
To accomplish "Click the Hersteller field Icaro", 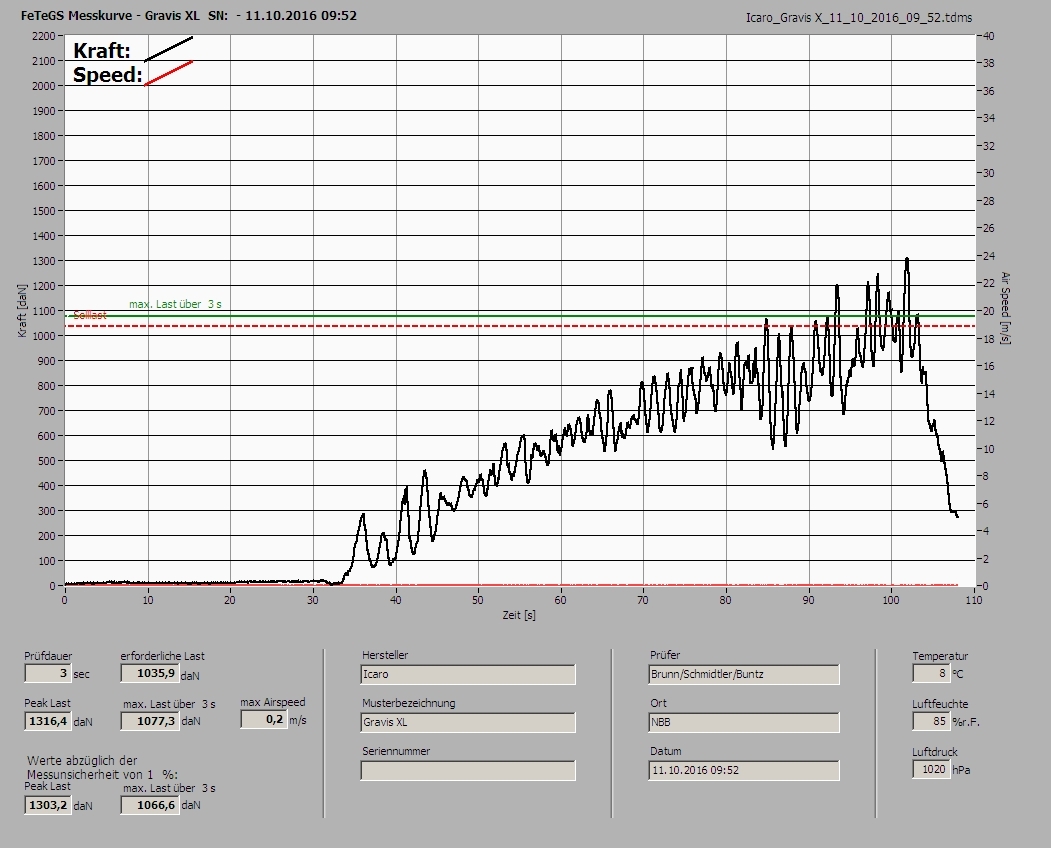I will tap(467, 674).
